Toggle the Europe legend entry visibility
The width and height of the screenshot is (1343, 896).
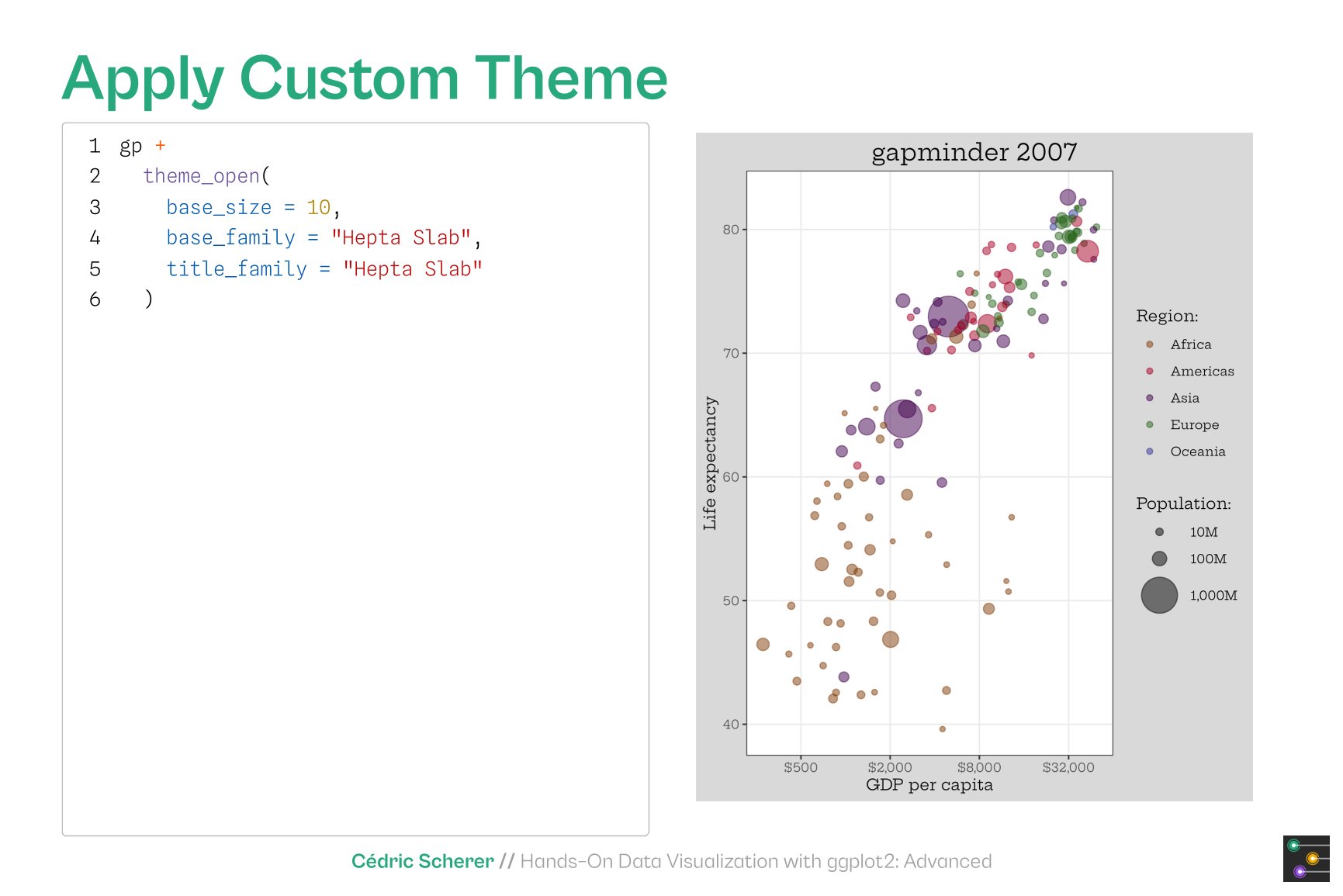(x=1195, y=424)
